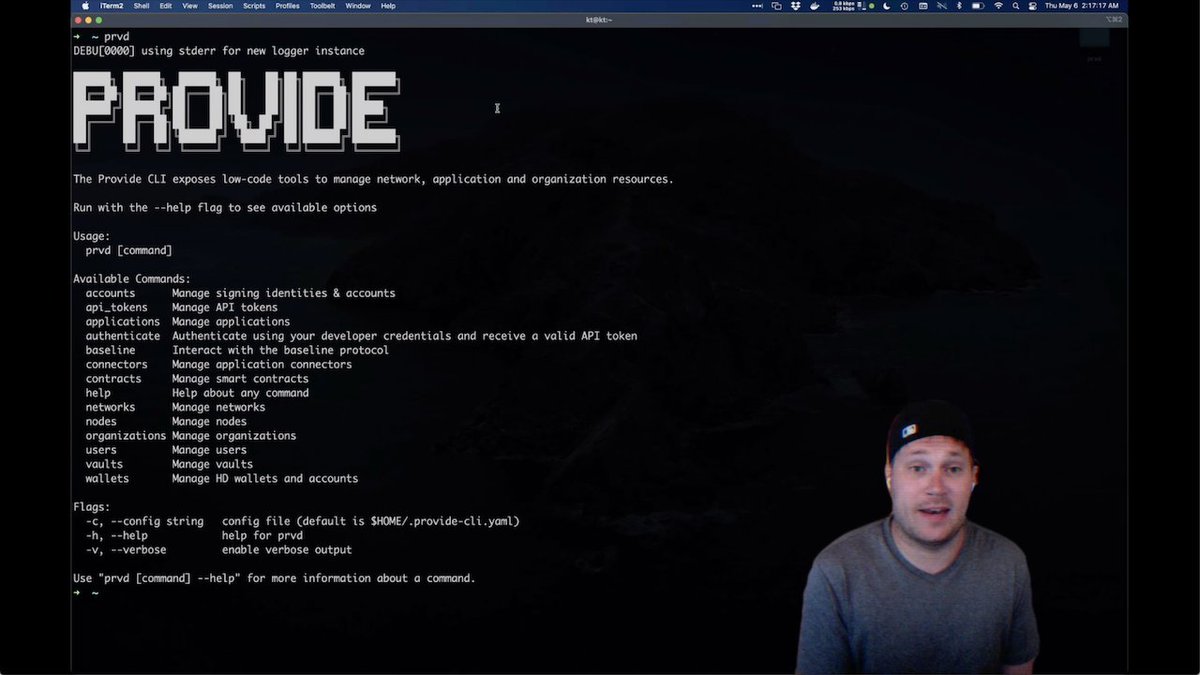The width and height of the screenshot is (1200, 675).
Task: Click the Docker whale menu bar icon
Action: (815, 6)
